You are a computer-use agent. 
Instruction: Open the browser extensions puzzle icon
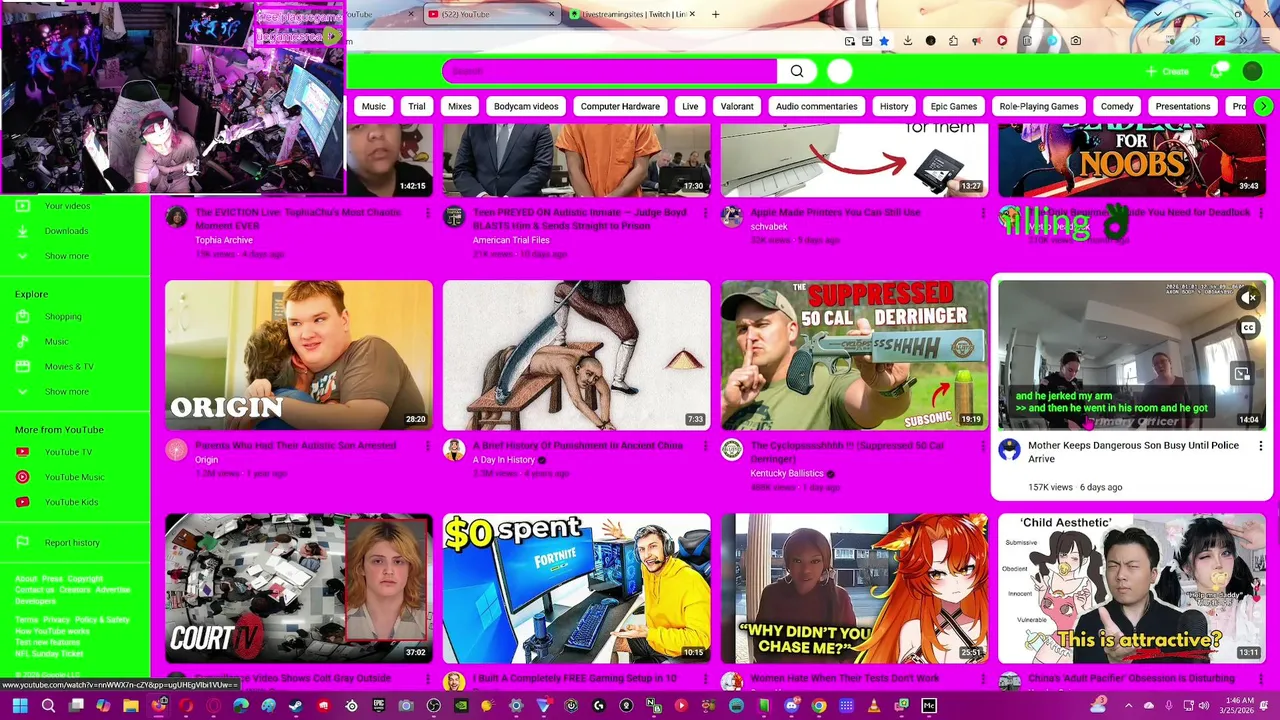953,41
